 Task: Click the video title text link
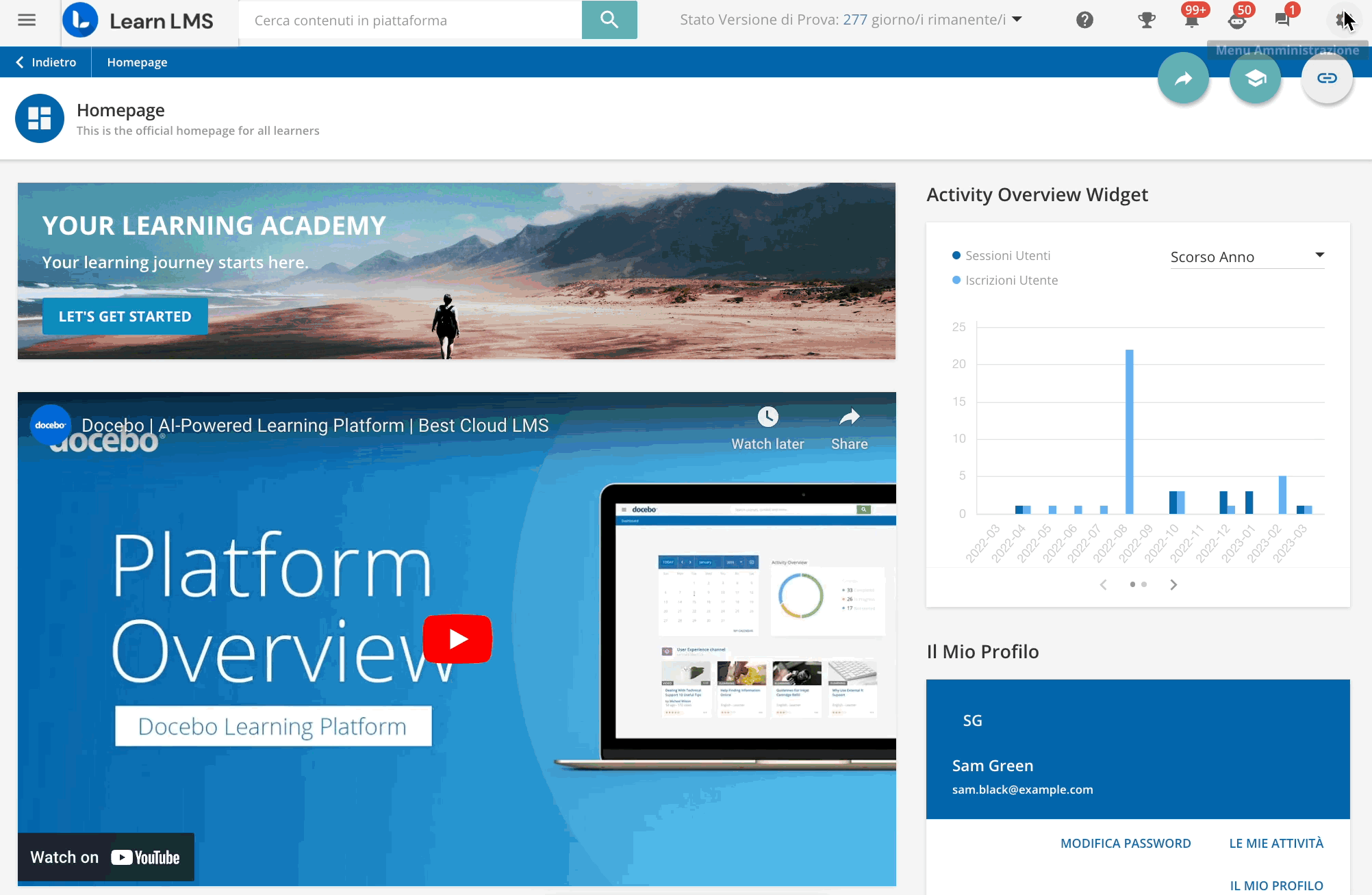tap(315, 426)
